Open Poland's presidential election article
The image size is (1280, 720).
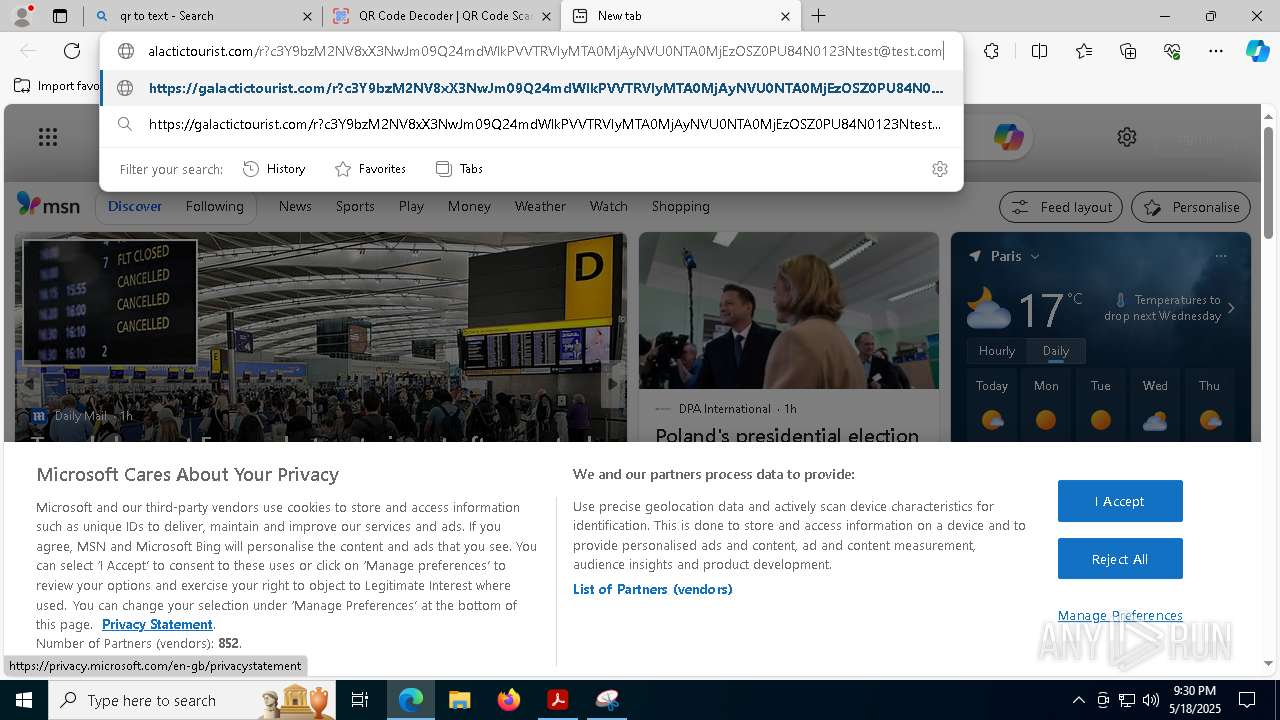787,436
